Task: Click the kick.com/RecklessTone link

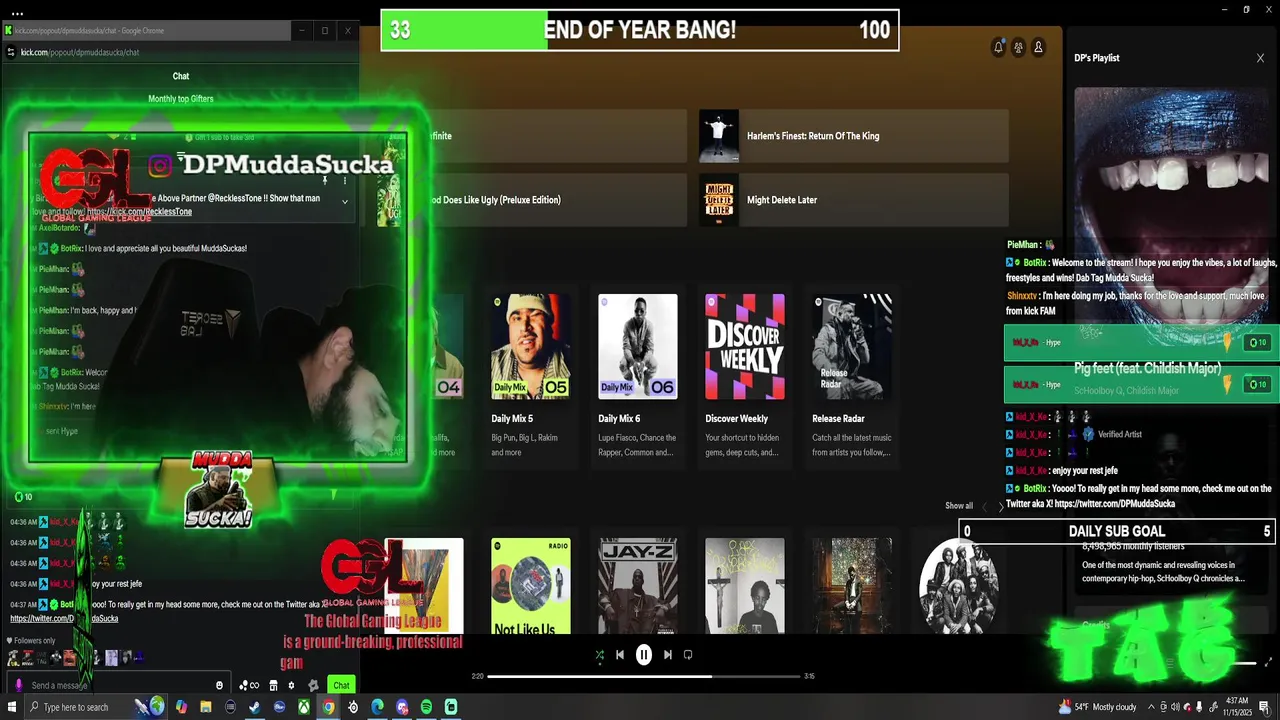Action: coord(139,212)
